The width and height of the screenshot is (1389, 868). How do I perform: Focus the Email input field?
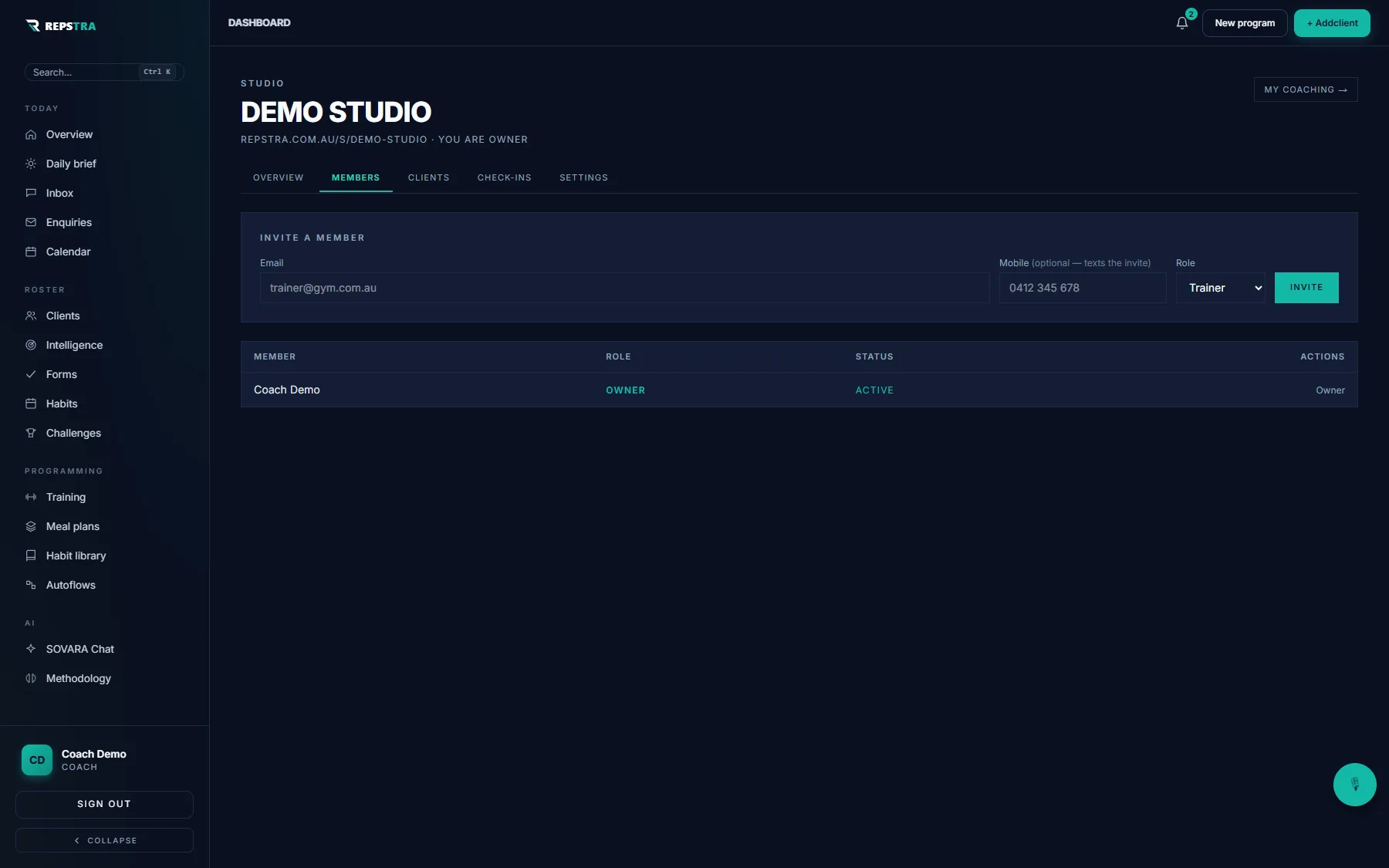(x=624, y=288)
